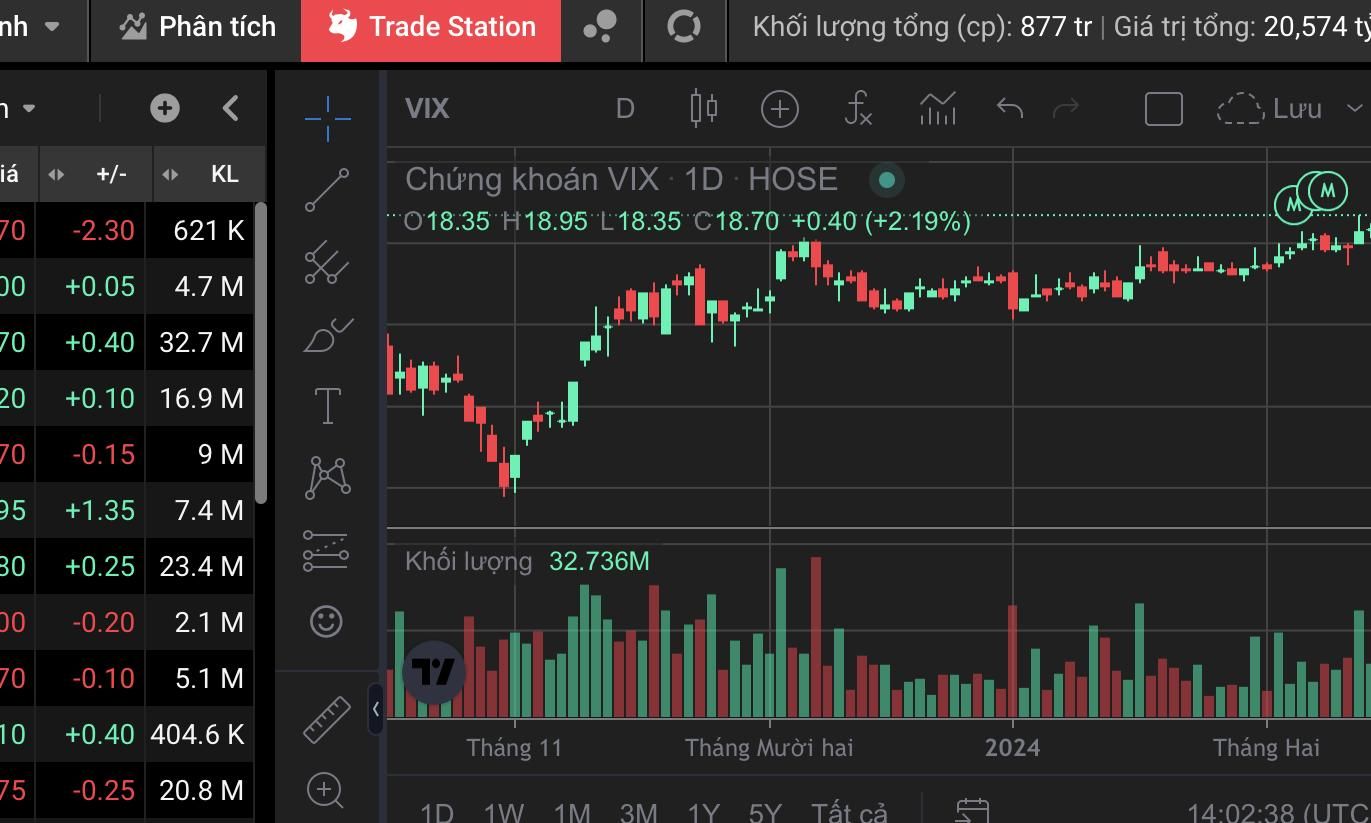Select the text annotation tool
This screenshot has width=1371, height=823.
(327, 406)
